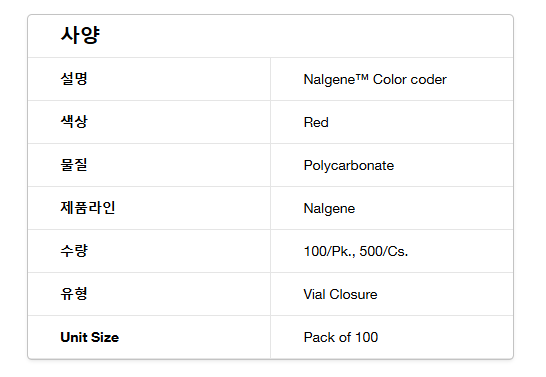Click the 유형 label

click(74, 294)
